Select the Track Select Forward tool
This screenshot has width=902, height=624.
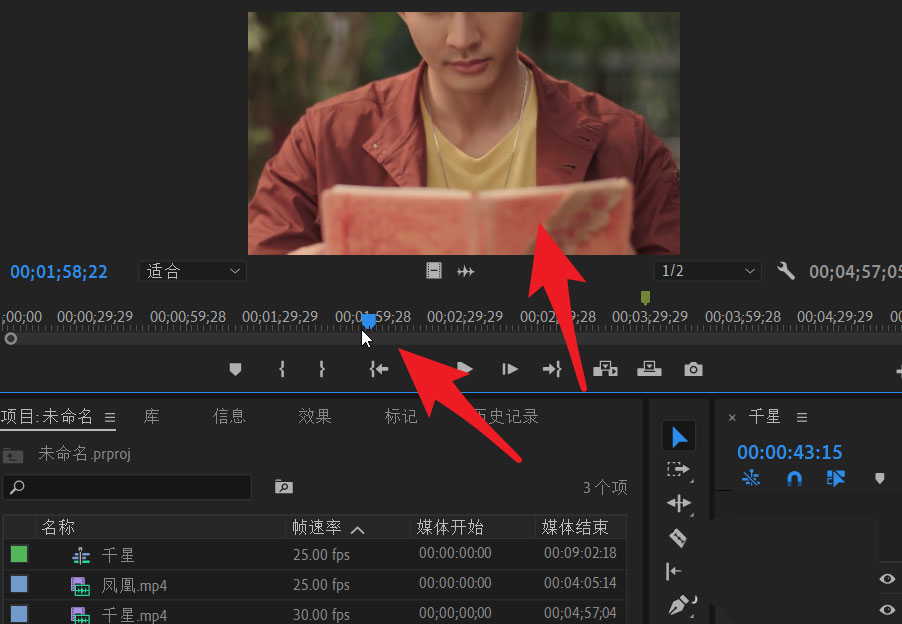tap(679, 470)
